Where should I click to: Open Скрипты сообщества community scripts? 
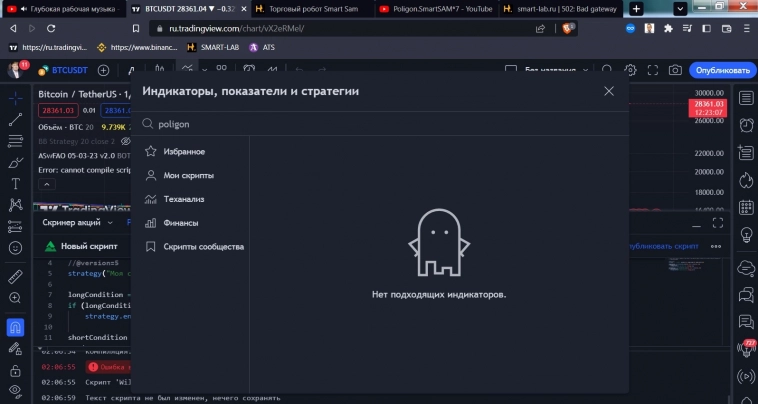point(203,247)
